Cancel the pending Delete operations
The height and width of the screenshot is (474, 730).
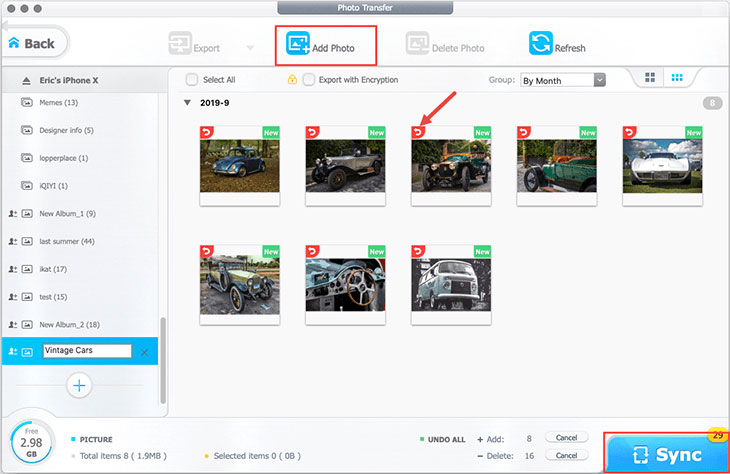click(566, 455)
